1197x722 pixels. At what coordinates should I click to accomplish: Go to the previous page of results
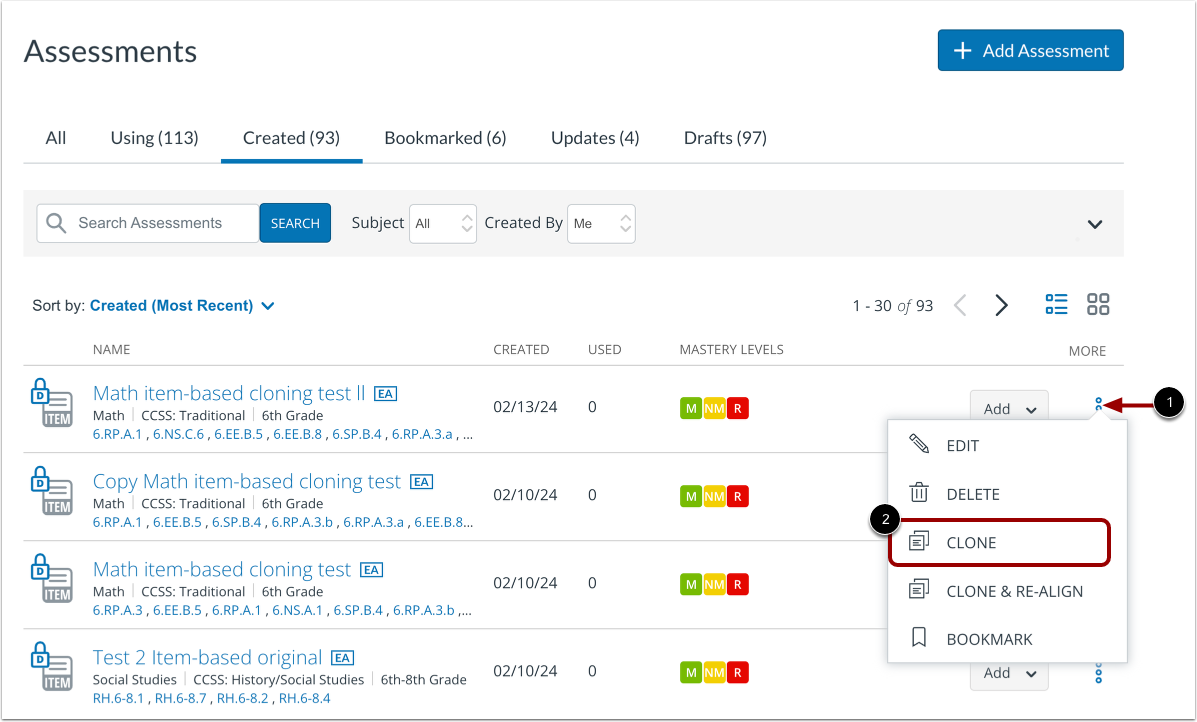[960, 305]
